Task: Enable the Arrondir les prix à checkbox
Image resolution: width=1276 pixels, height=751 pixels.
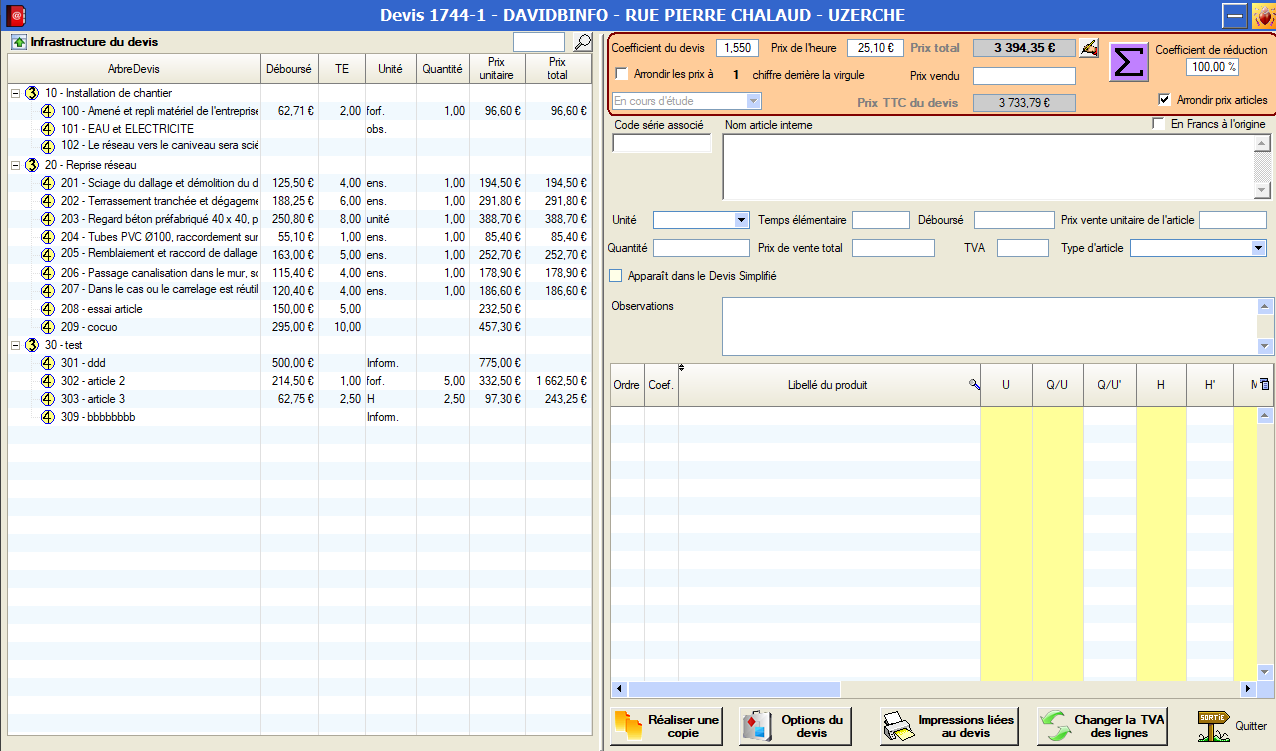Action: point(622,74)
